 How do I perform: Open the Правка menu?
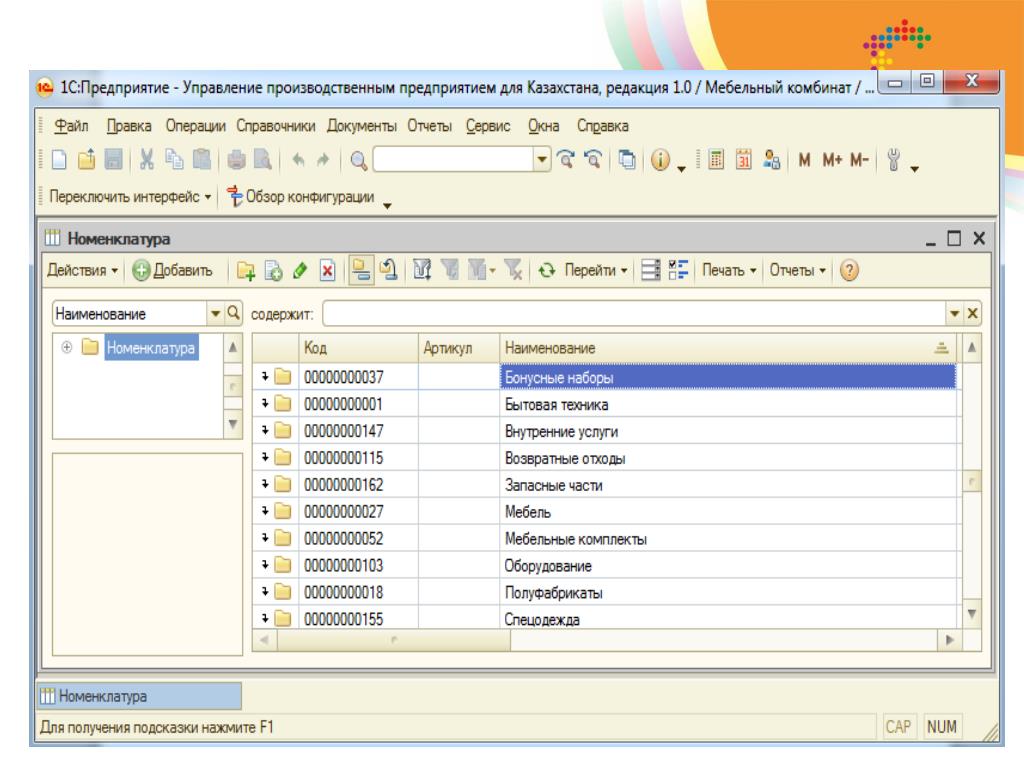pos(129,126)
